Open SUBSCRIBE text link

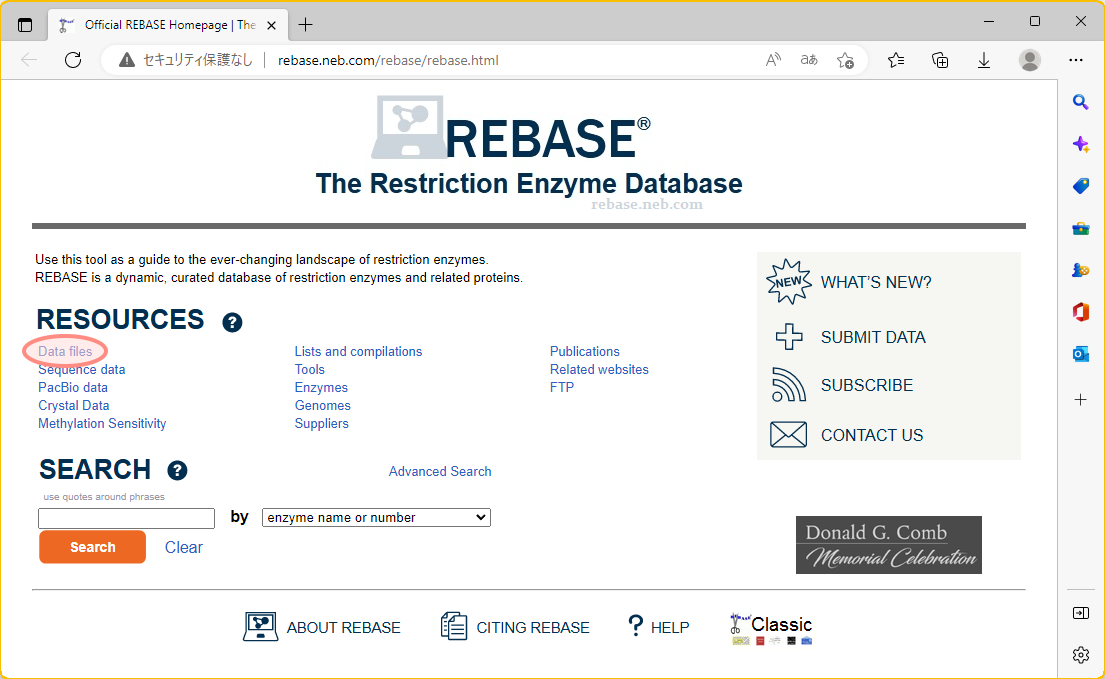pos(867,385)
